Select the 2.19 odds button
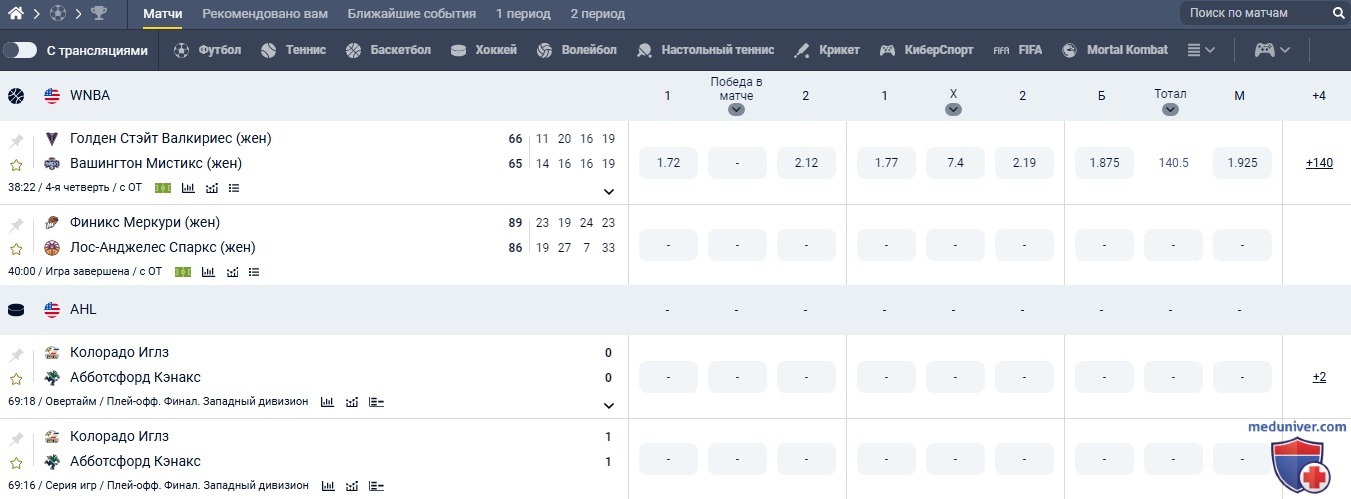The width and height of the screenshot is (1351, 499). pos(1024,163)
